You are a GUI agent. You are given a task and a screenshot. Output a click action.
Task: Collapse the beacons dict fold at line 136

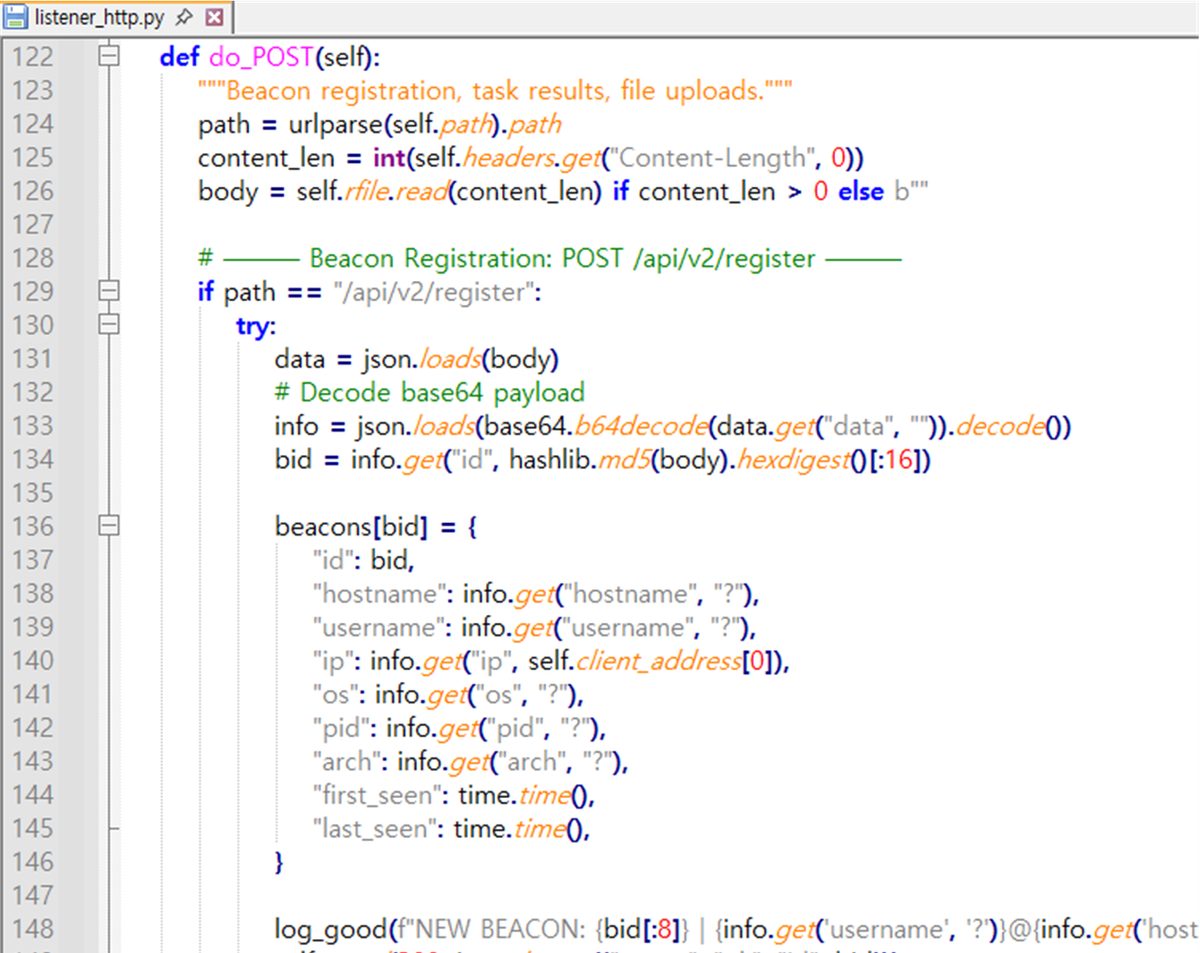point(110,526)
